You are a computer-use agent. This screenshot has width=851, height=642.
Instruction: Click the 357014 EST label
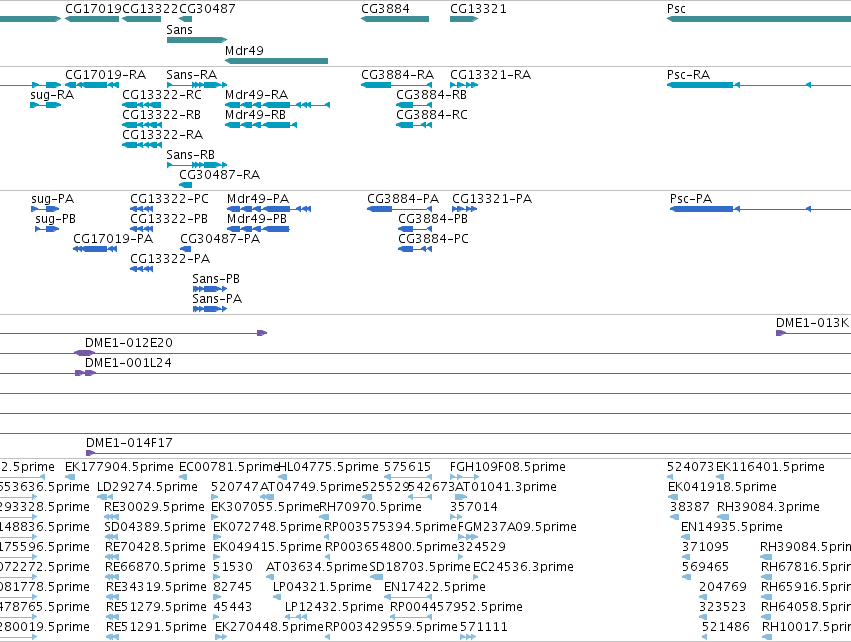[474, 507]
